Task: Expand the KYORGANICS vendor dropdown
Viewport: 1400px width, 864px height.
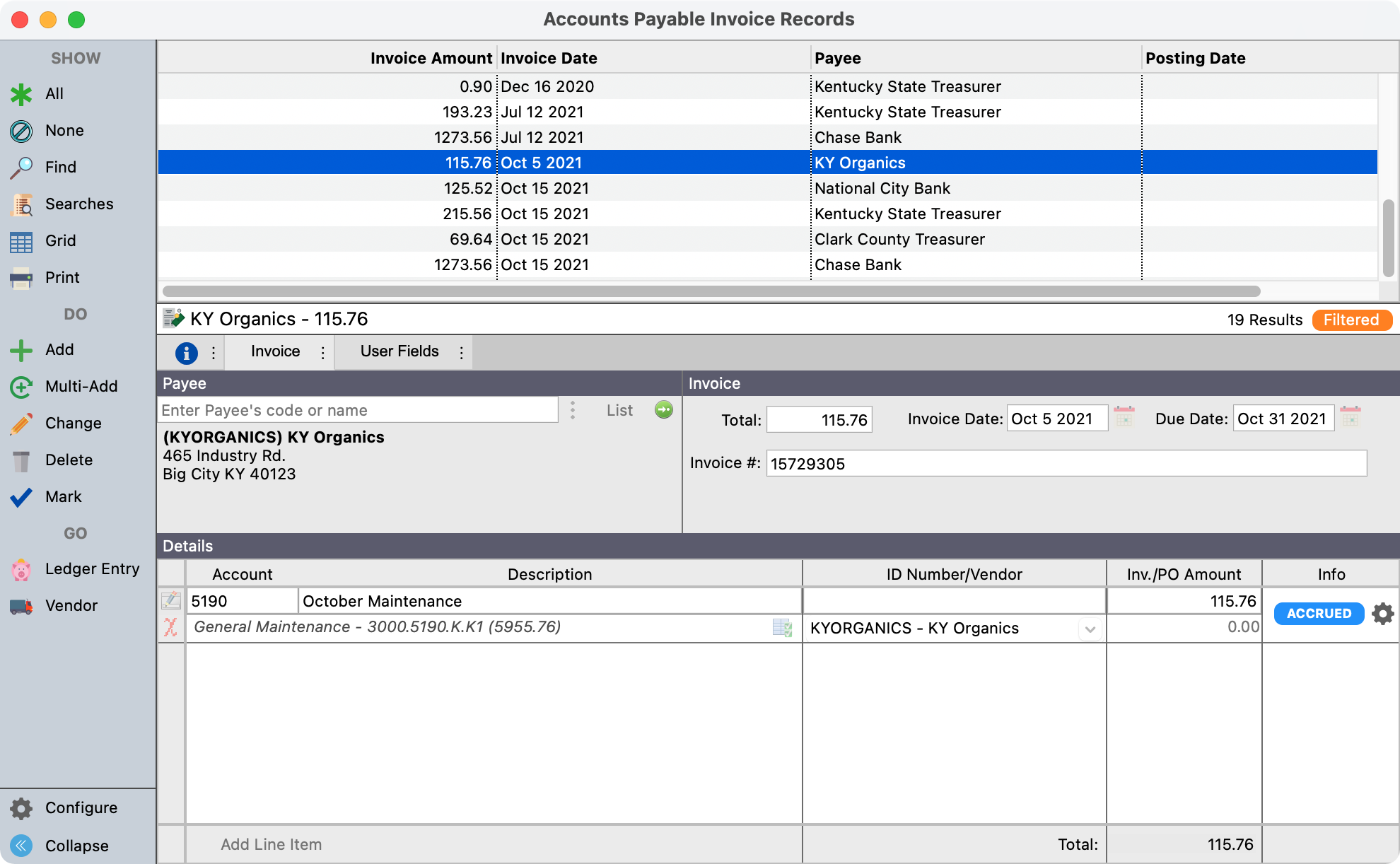Action: tap(1090, 629)
